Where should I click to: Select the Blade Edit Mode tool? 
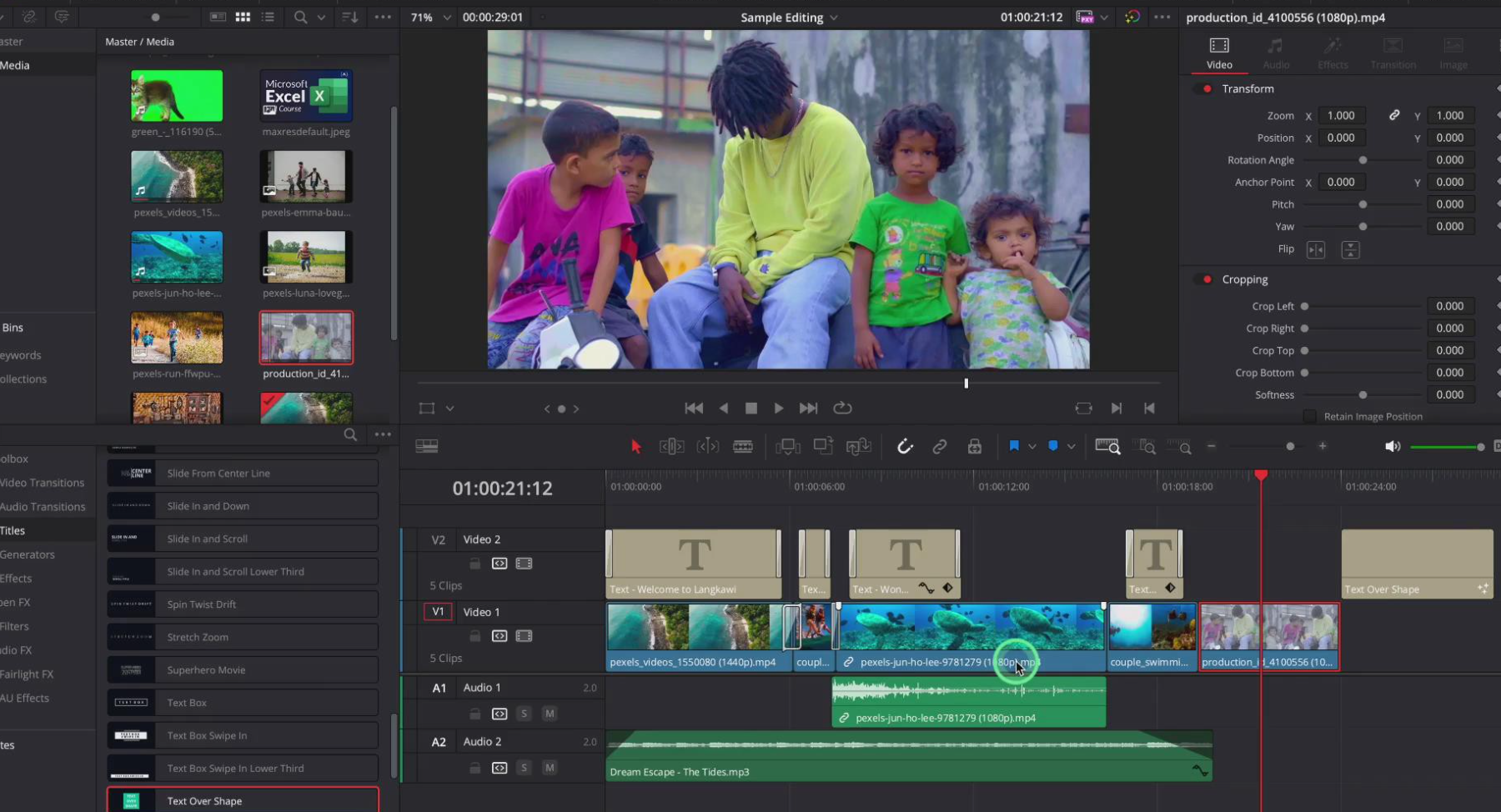point(742,447)
